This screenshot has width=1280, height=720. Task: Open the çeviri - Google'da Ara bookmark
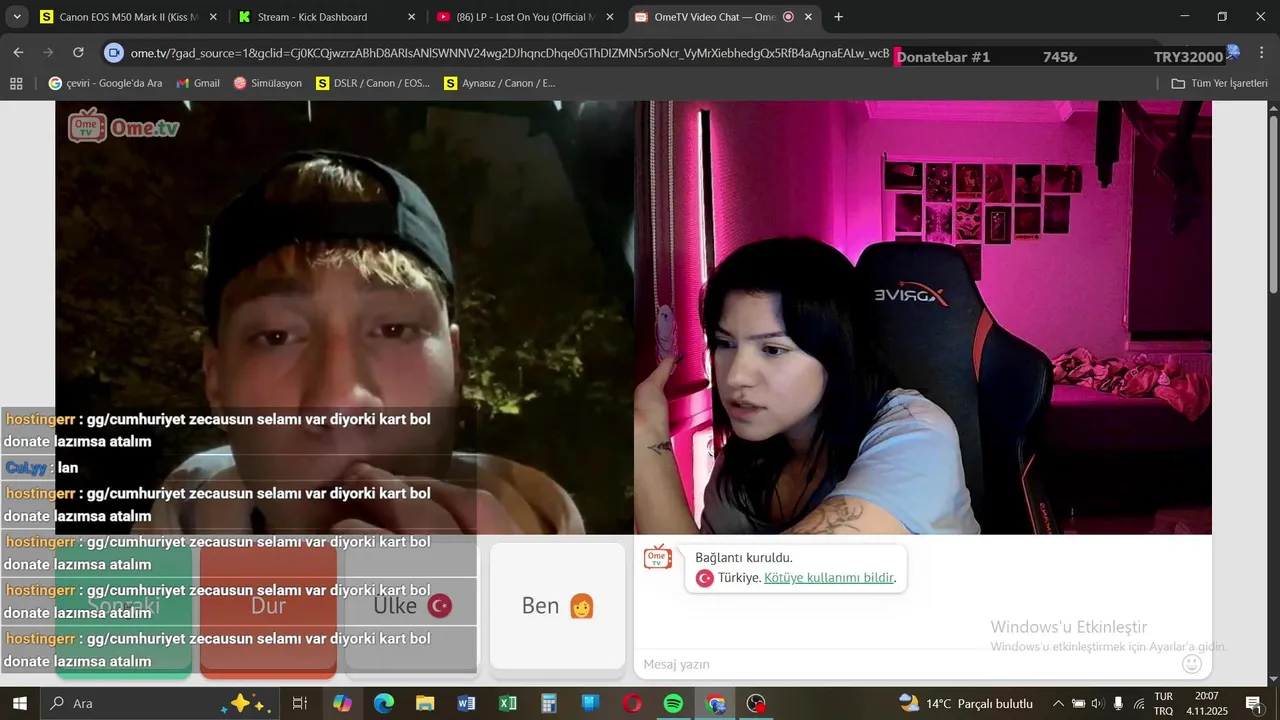pos(105,83)
